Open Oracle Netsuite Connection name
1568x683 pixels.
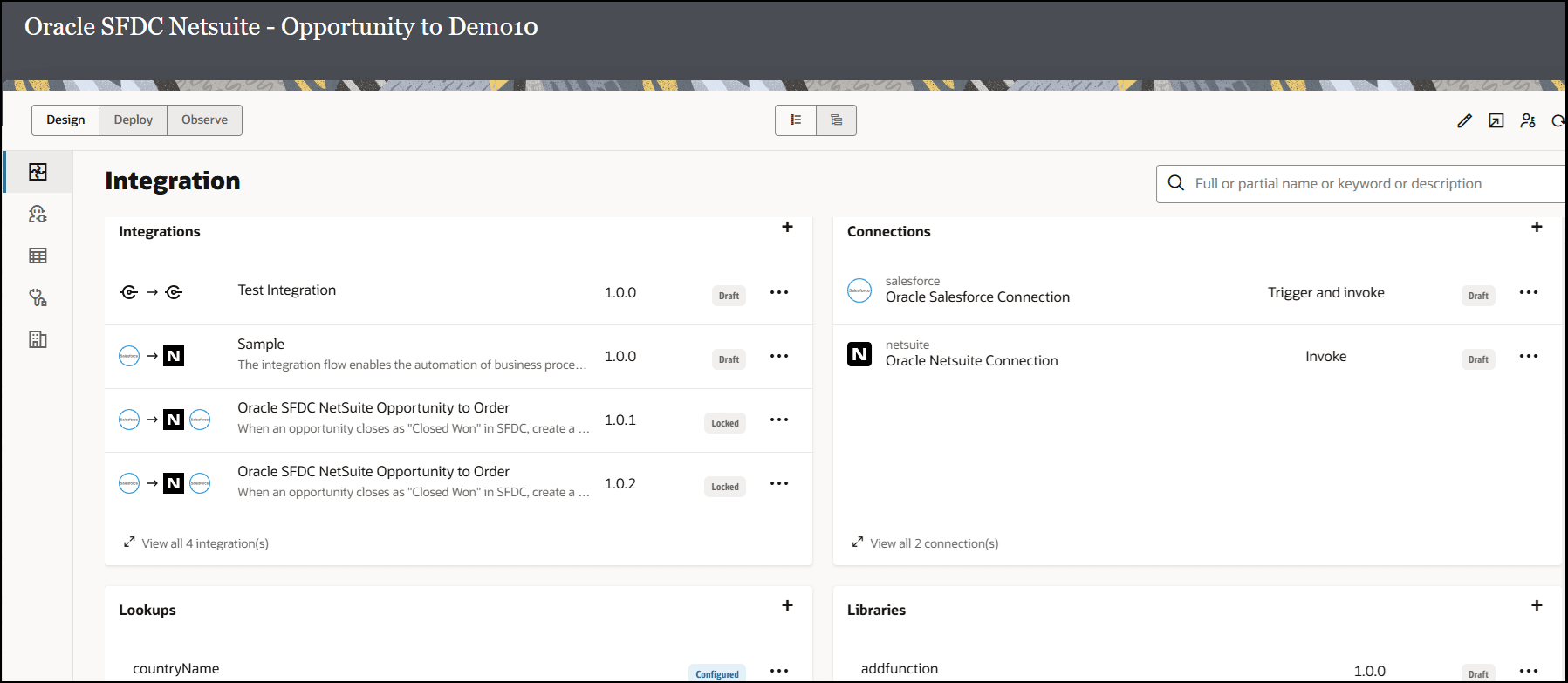(972, 361)
